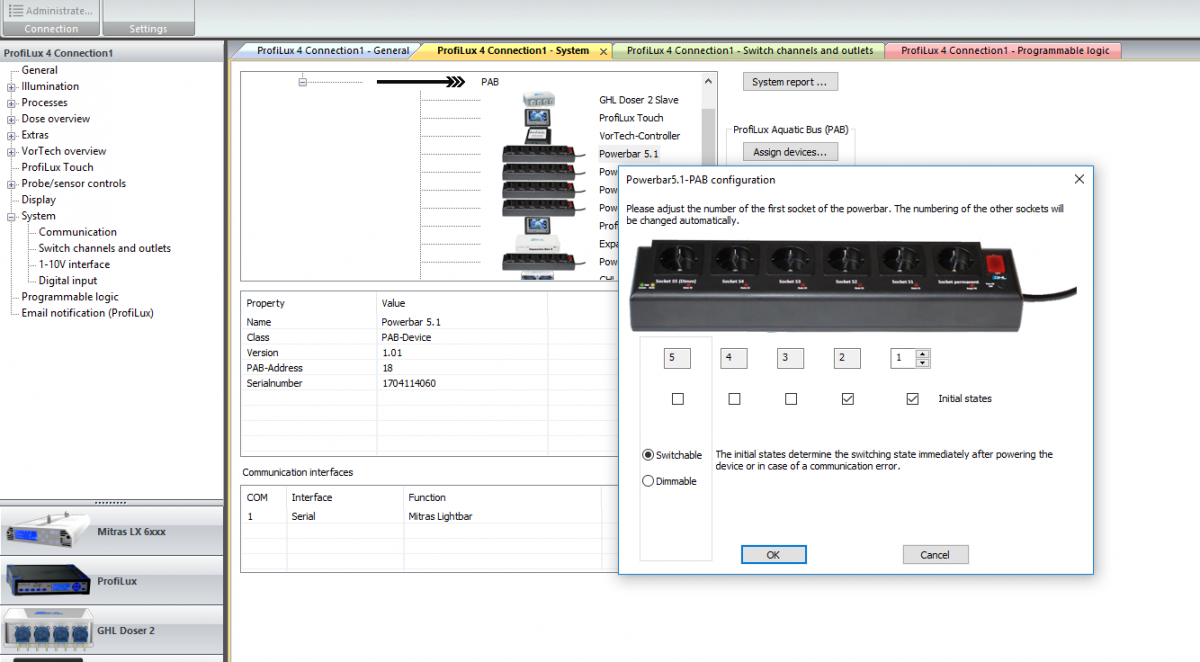Expand the Probe/sensor controls node
This screenshot has width=1200, height=662.
pyautogui.click(x=11, y=184)
